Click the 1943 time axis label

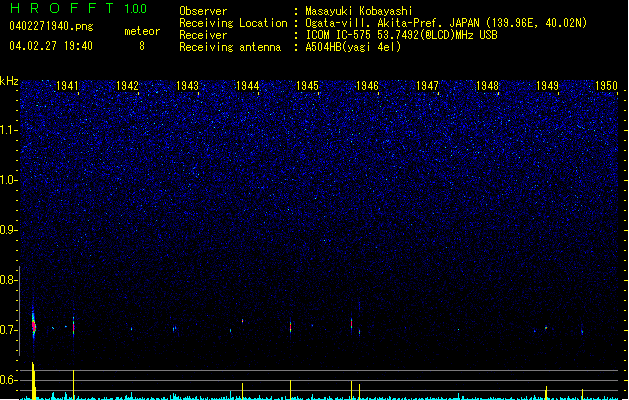pos(187,86)
